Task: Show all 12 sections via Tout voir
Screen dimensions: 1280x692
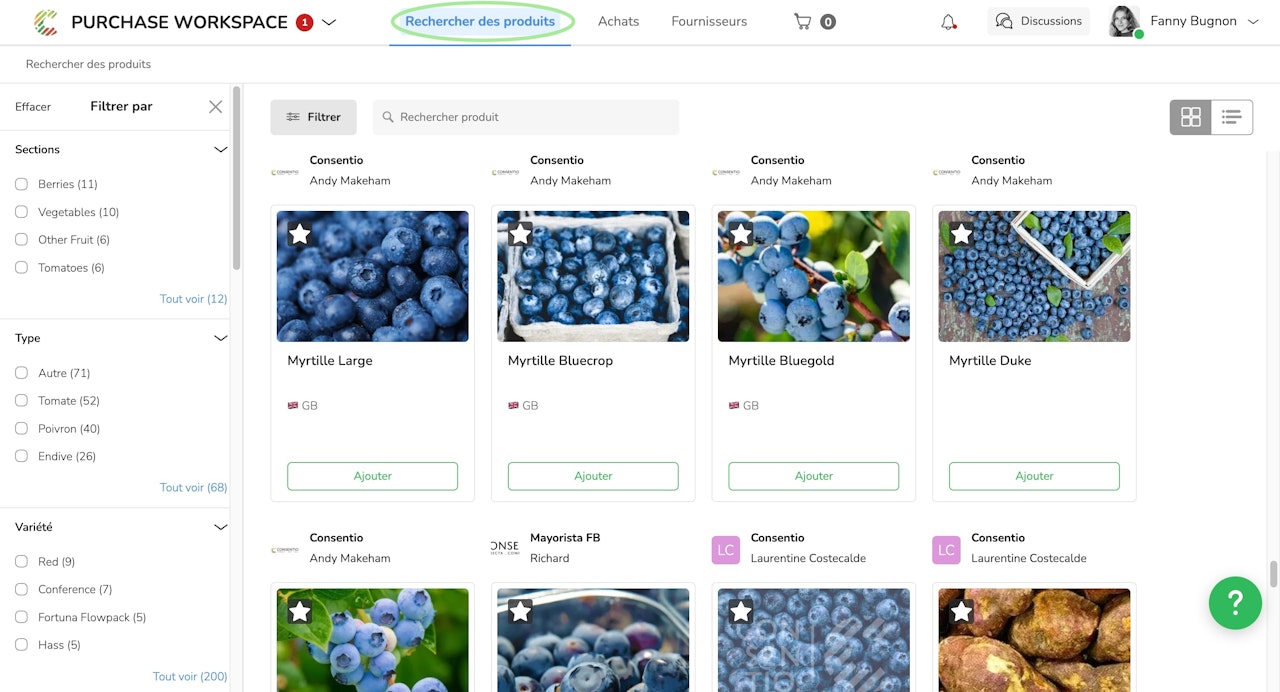Action: (x=194, y=299)
